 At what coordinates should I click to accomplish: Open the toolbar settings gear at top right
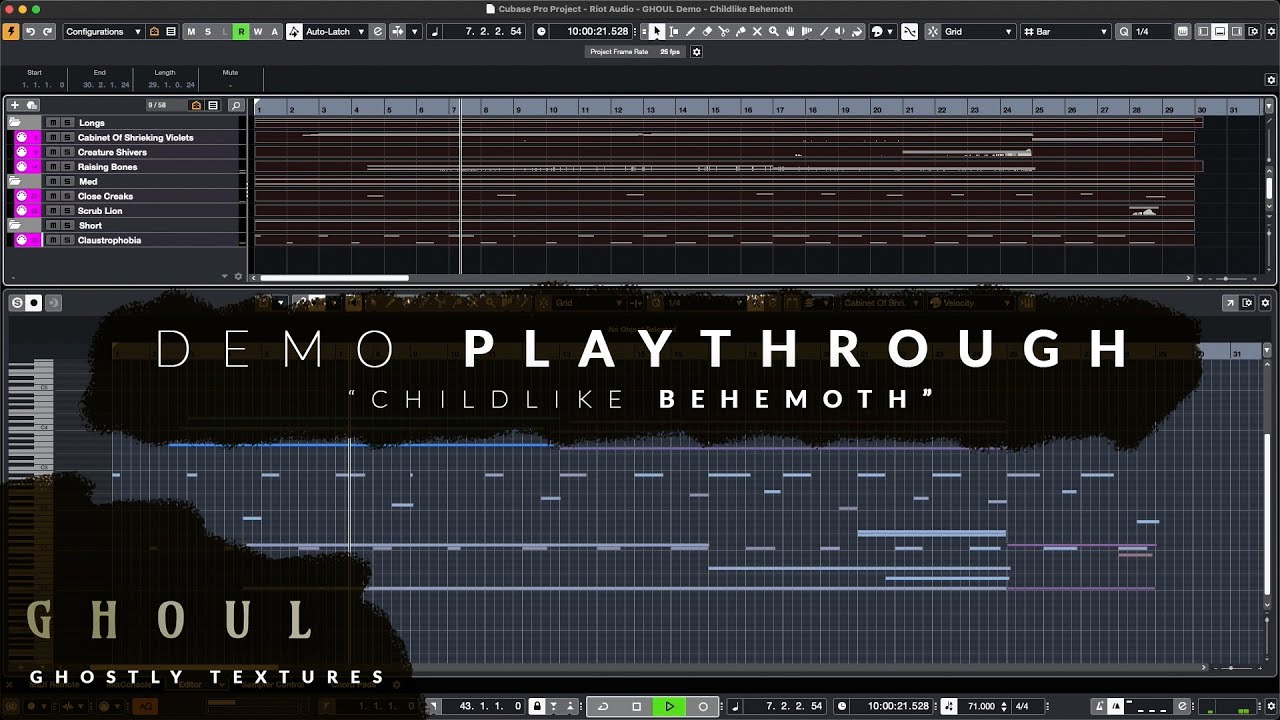[x=1270, y=32]
